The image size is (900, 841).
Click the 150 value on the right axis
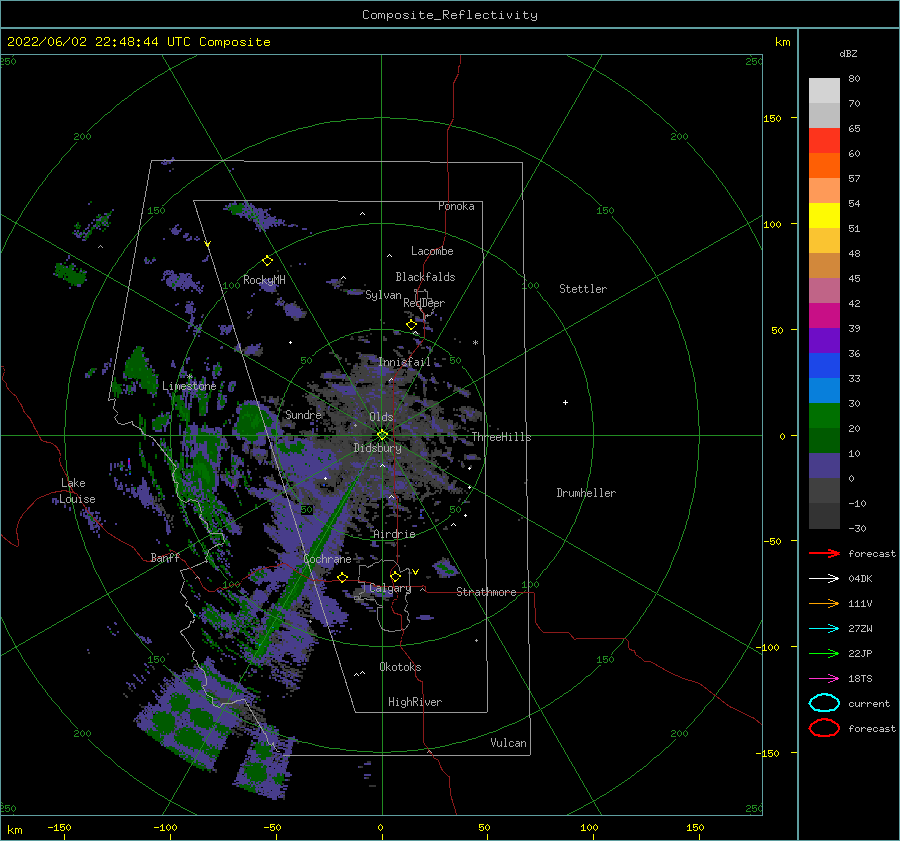772,118
